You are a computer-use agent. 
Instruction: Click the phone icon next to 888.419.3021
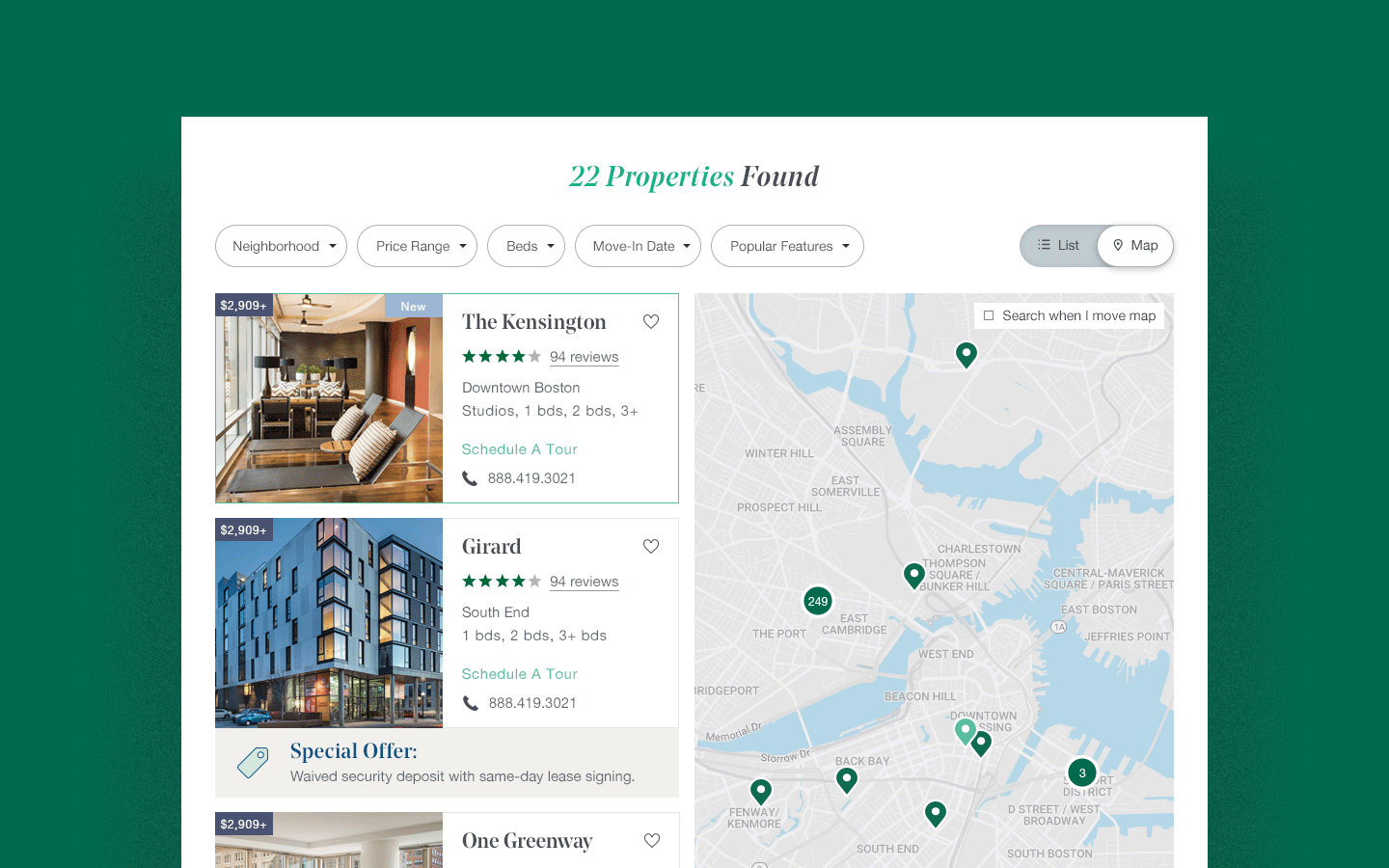(x=470, y=477)
